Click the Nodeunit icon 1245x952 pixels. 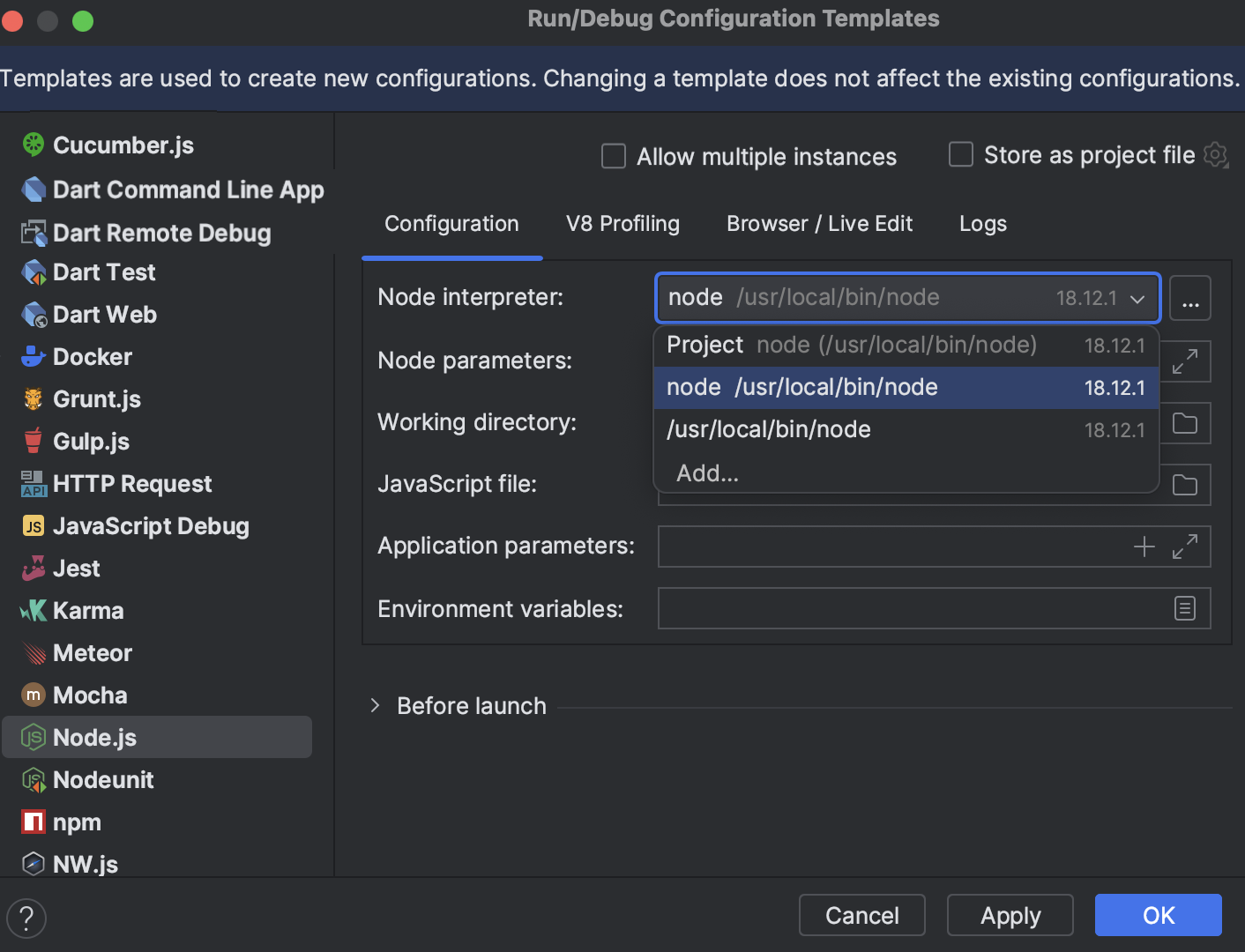(34, 780)
